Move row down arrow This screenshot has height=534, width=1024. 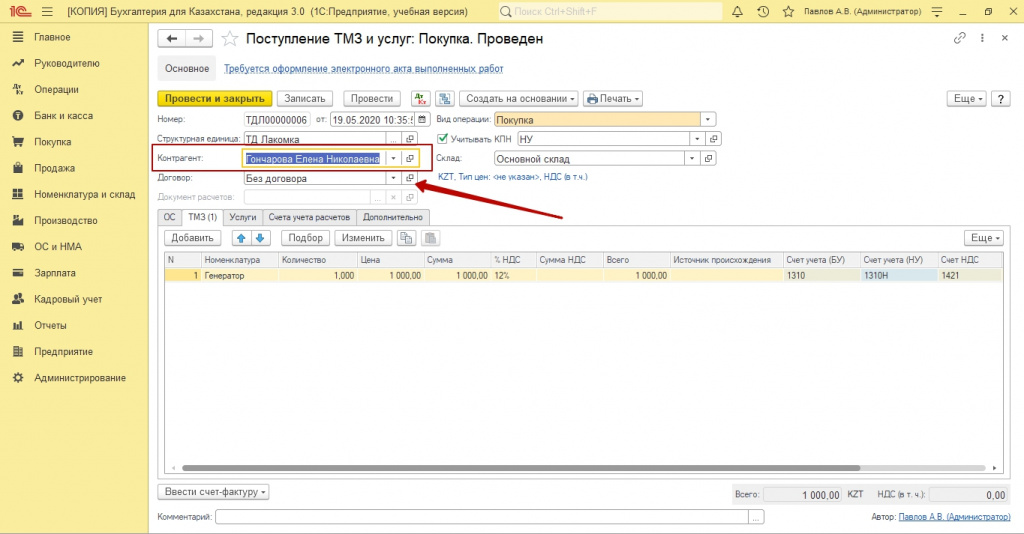tap(260, 238)
